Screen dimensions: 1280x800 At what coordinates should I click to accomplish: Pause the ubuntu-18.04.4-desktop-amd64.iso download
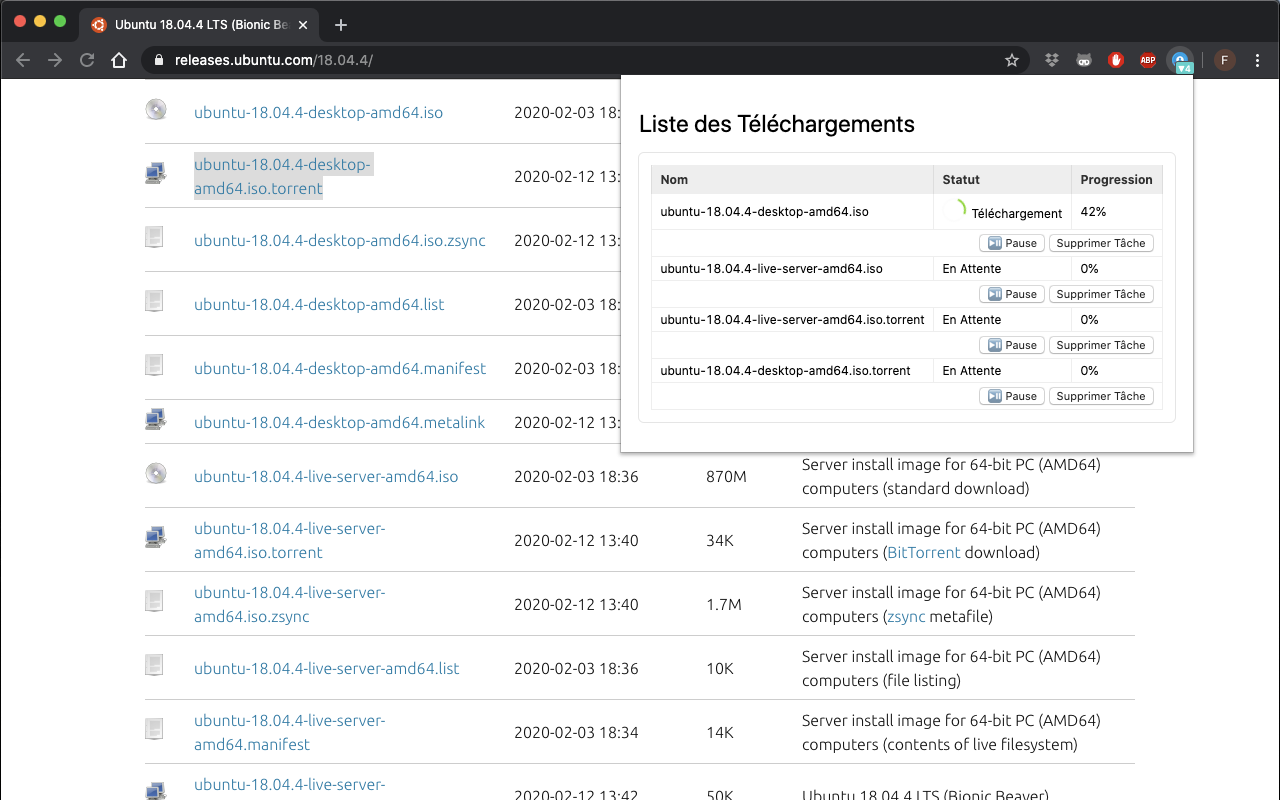coord(1012,243)
